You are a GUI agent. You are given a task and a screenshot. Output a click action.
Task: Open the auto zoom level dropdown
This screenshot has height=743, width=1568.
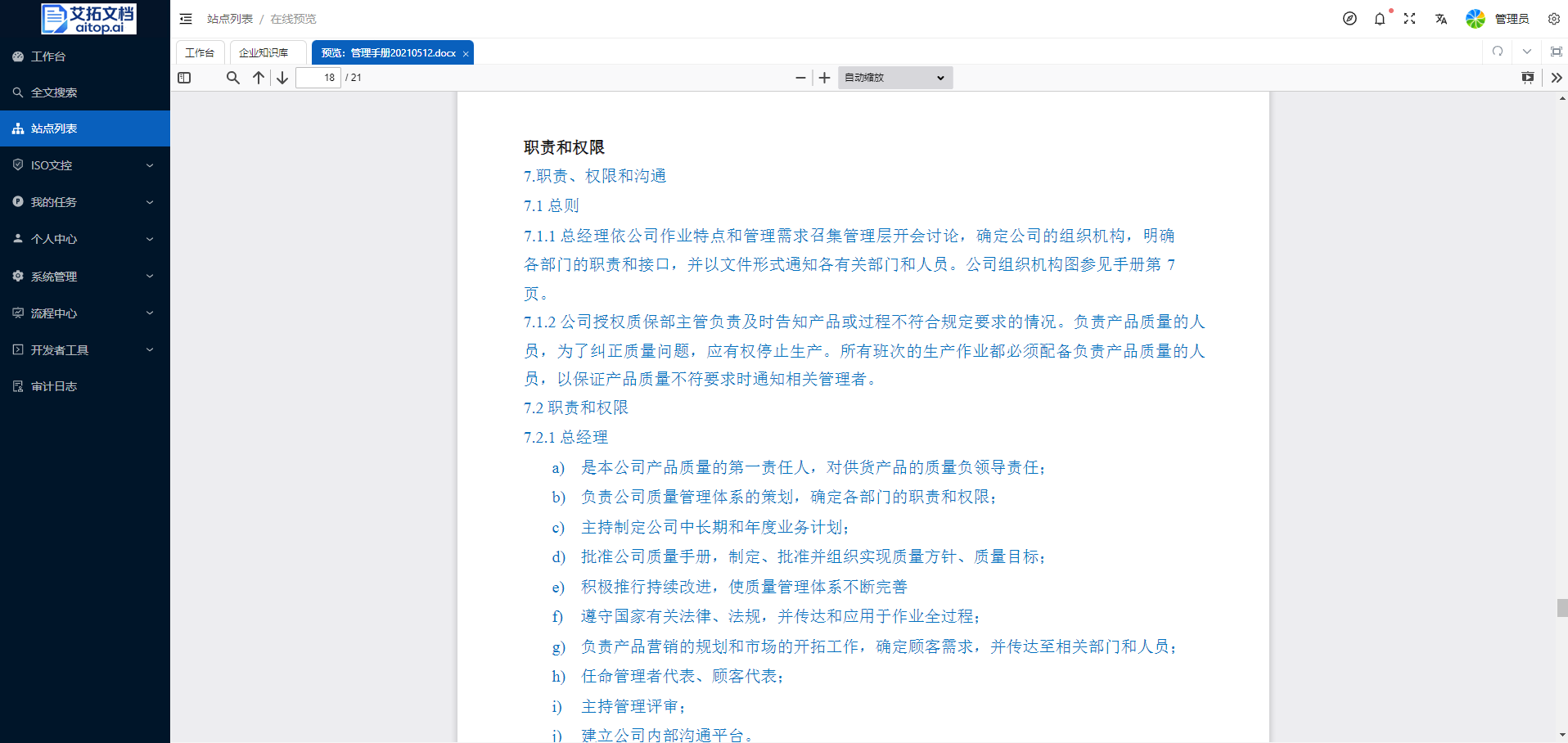[894, 78]
